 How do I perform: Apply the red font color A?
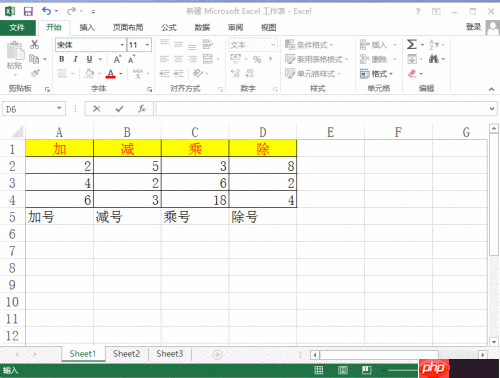point(111,73)
